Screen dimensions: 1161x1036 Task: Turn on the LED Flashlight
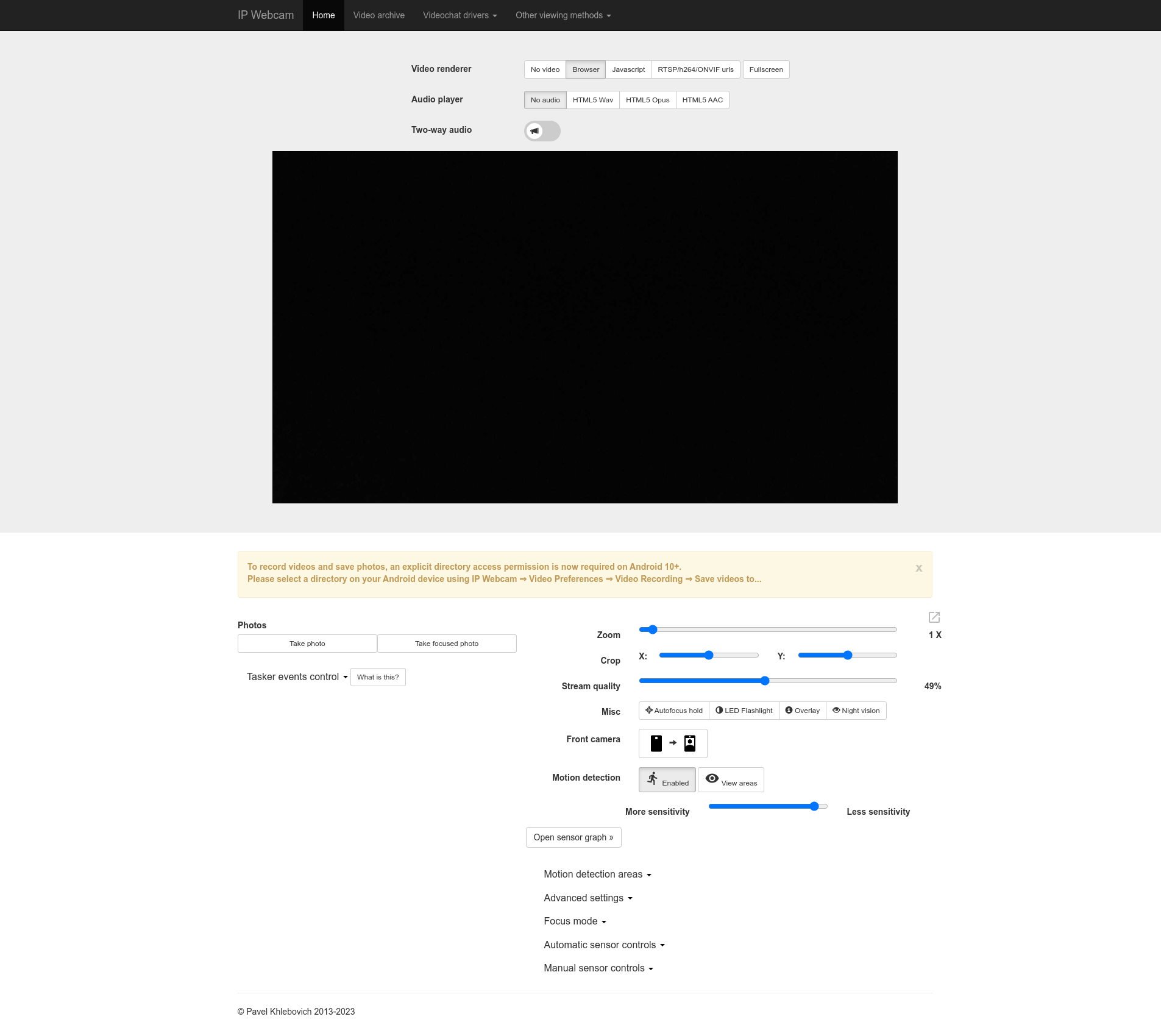744,710
